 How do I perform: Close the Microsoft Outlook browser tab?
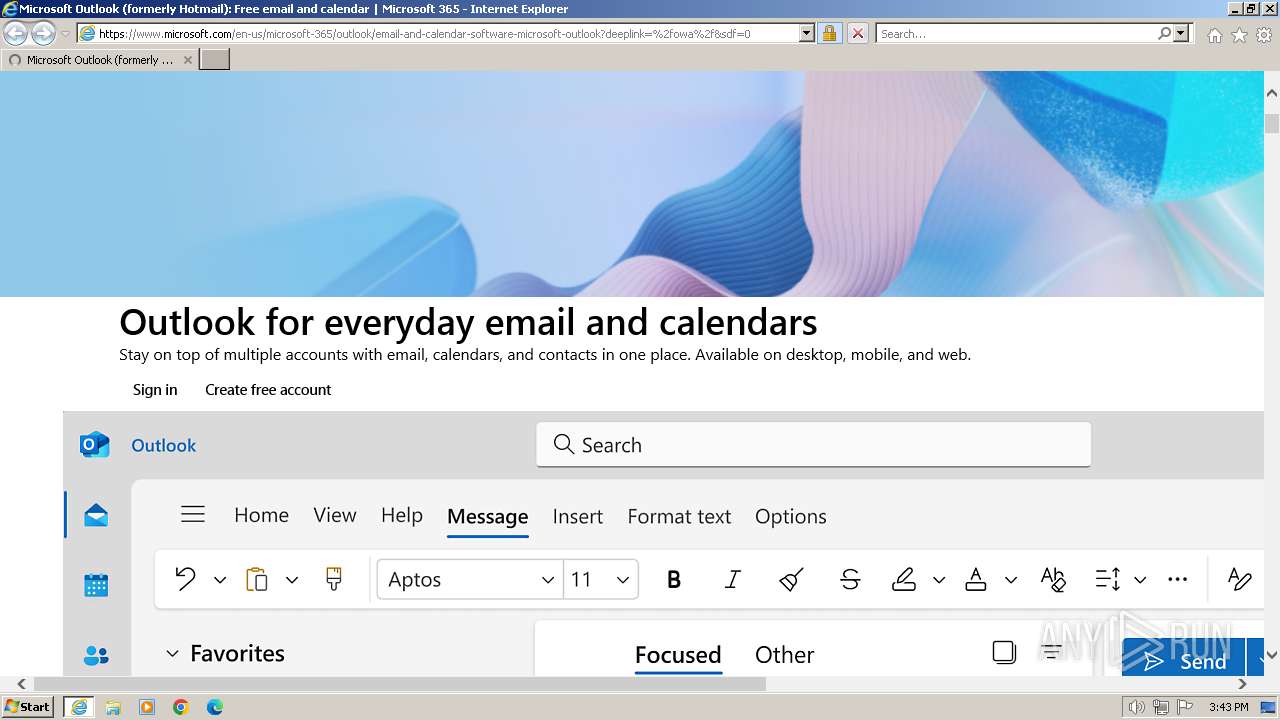click(x=188, y=60)
